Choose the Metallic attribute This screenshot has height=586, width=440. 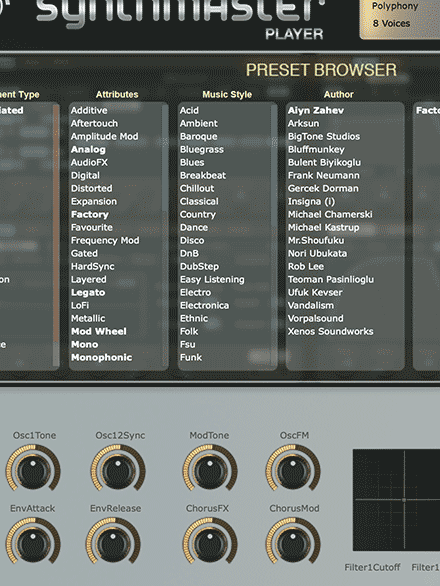click(x=88, y=318)
